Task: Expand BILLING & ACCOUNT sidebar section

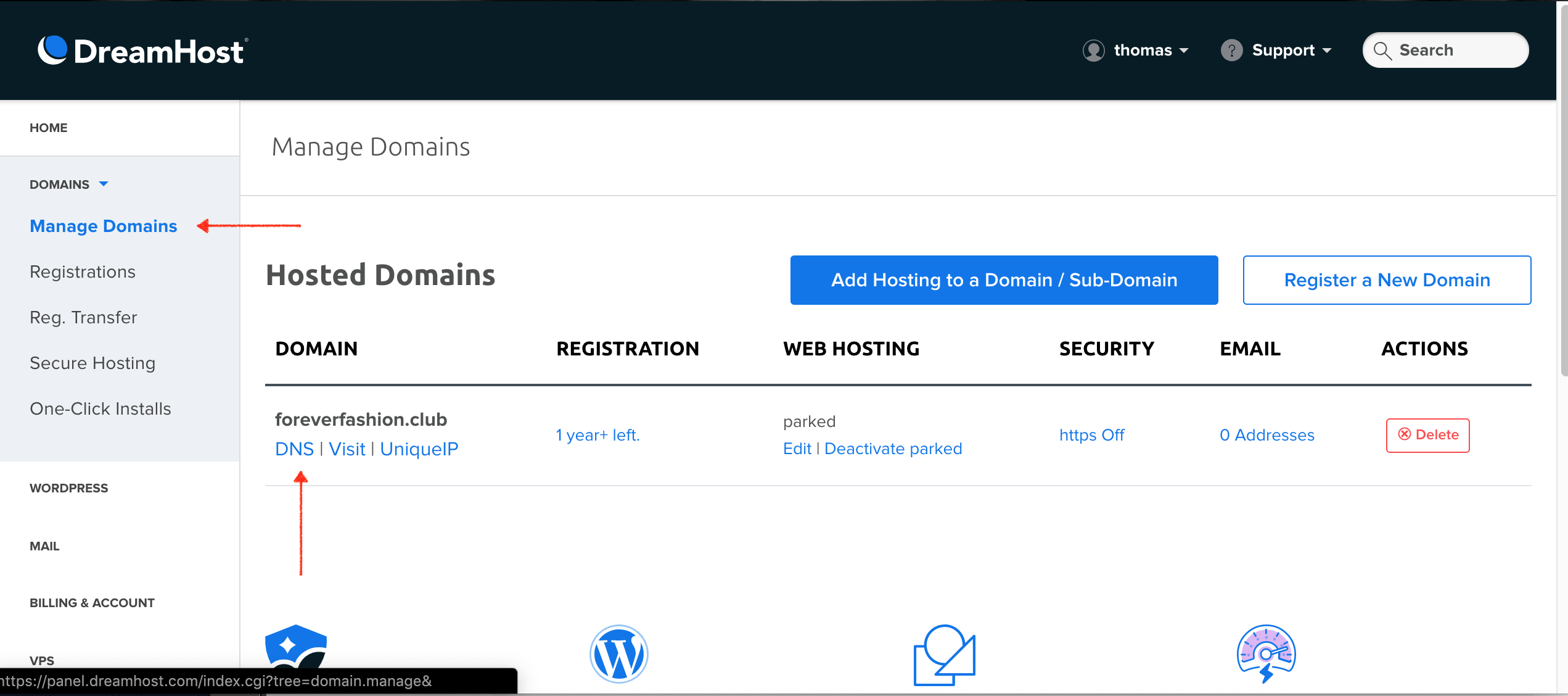Action: (92, 603)
